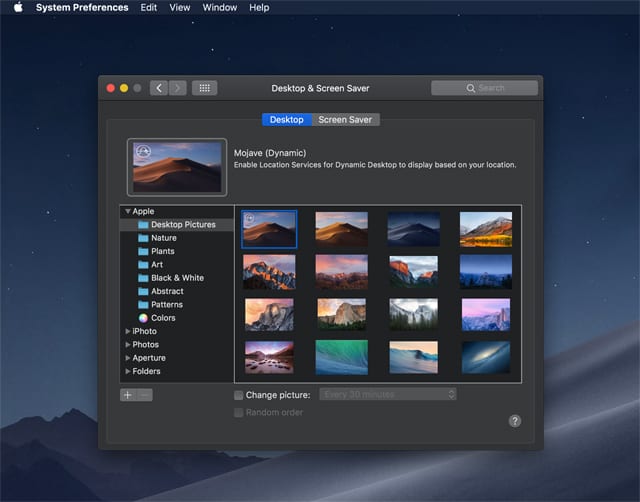Select the Desktop tab
Viewport: 640px width, 502px height.
287,120
